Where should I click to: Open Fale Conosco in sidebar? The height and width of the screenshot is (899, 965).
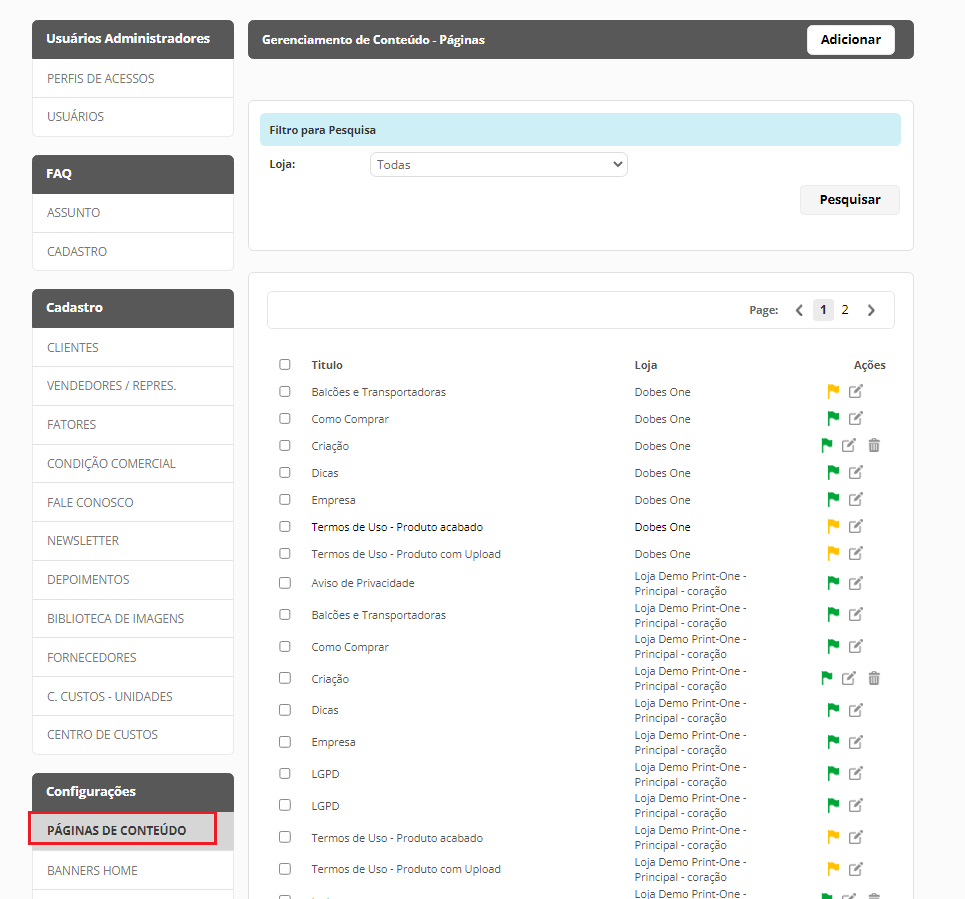pos(133,502)
